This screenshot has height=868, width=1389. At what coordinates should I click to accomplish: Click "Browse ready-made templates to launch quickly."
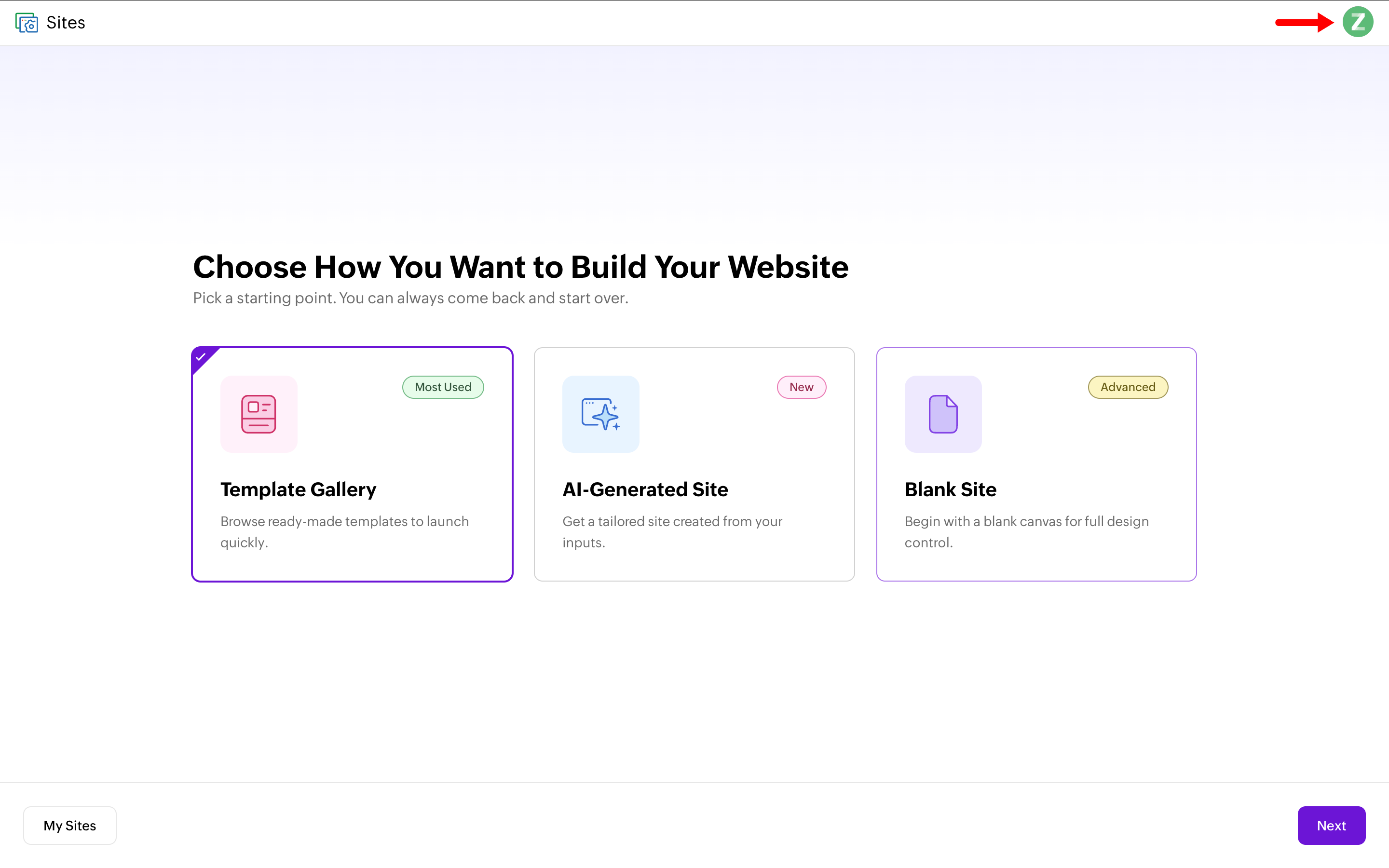pos(344,531)
